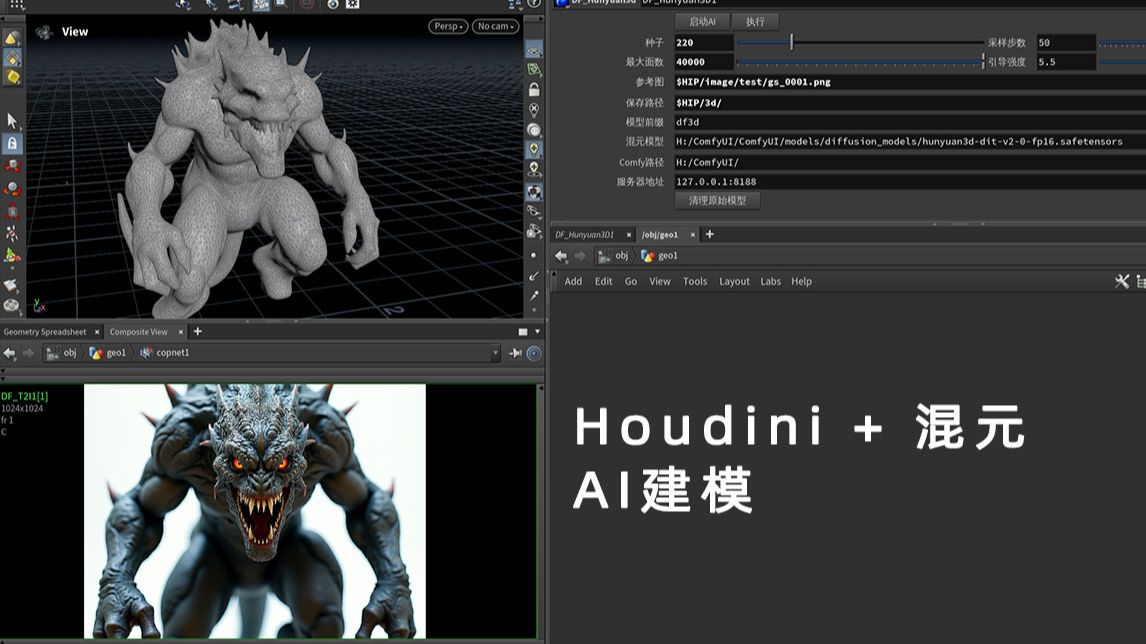The height and width of the screenshot is (644, 1146).
Task: Open the No cam camera menu
Action: [496, 26]
